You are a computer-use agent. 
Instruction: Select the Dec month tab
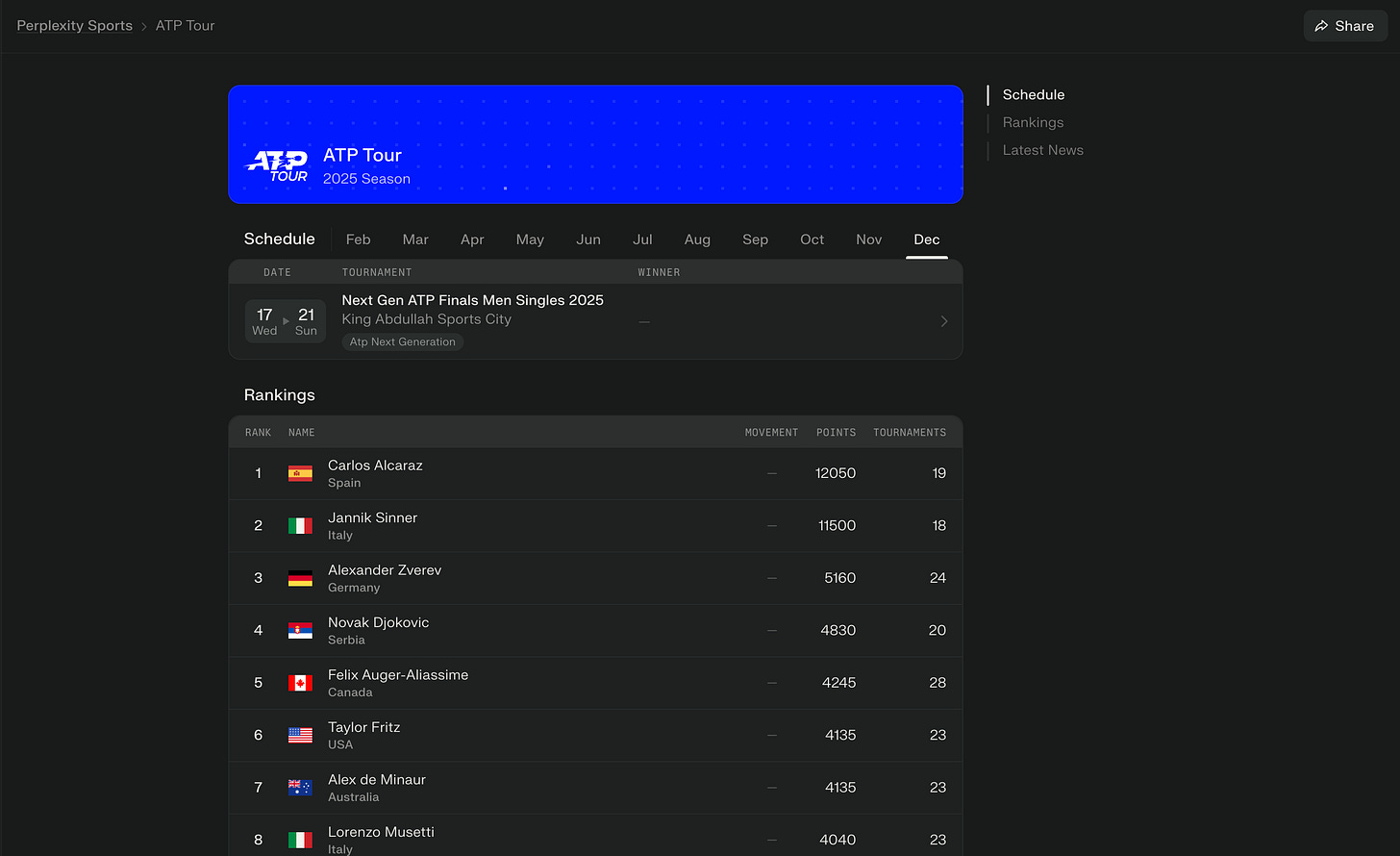(x=927, y=239)
